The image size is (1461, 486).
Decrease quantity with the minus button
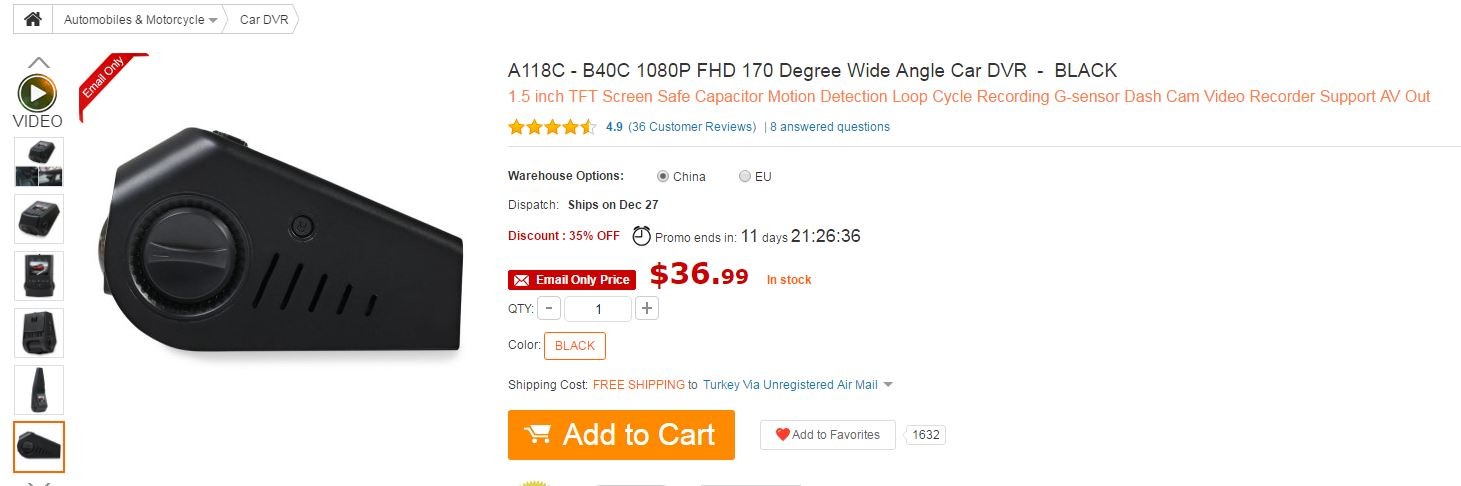[549, 308]
